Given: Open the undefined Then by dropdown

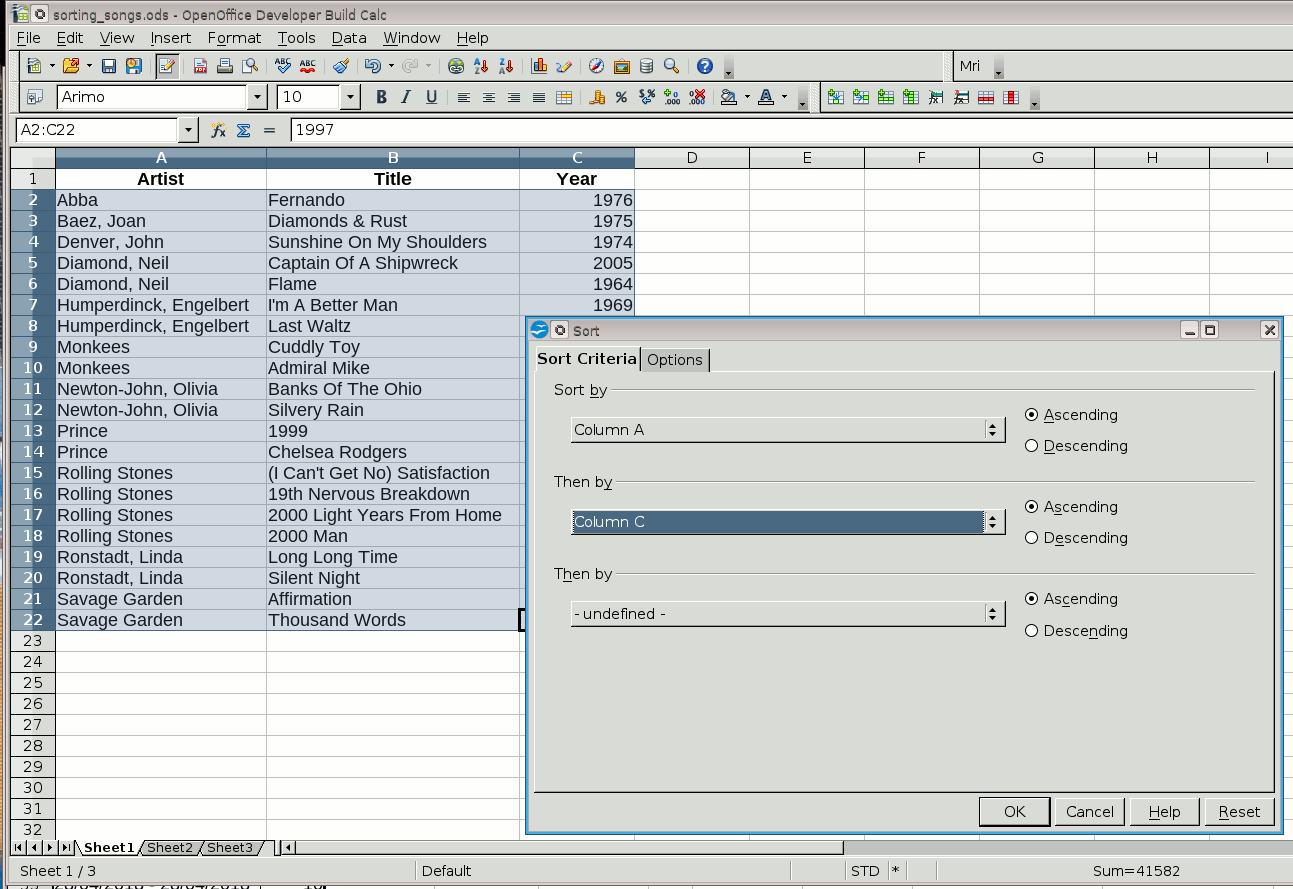Looking at the screenshot, I should click(x=993, y=614).
